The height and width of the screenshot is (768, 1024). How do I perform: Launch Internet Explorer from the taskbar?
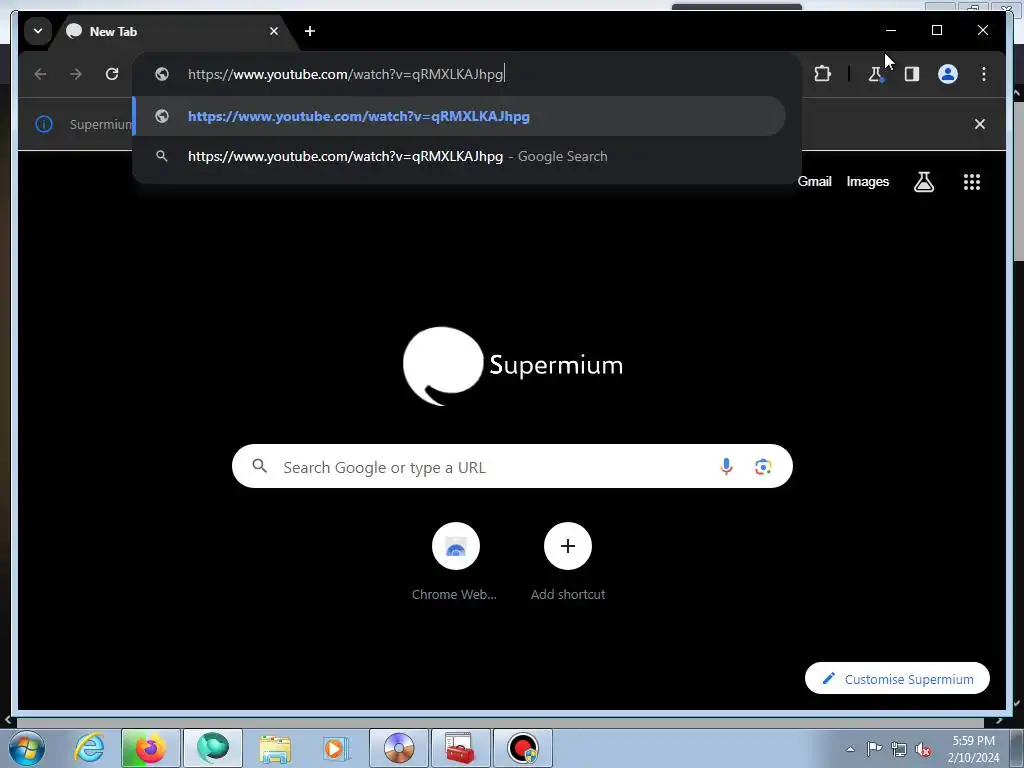(x=89, y=748)
